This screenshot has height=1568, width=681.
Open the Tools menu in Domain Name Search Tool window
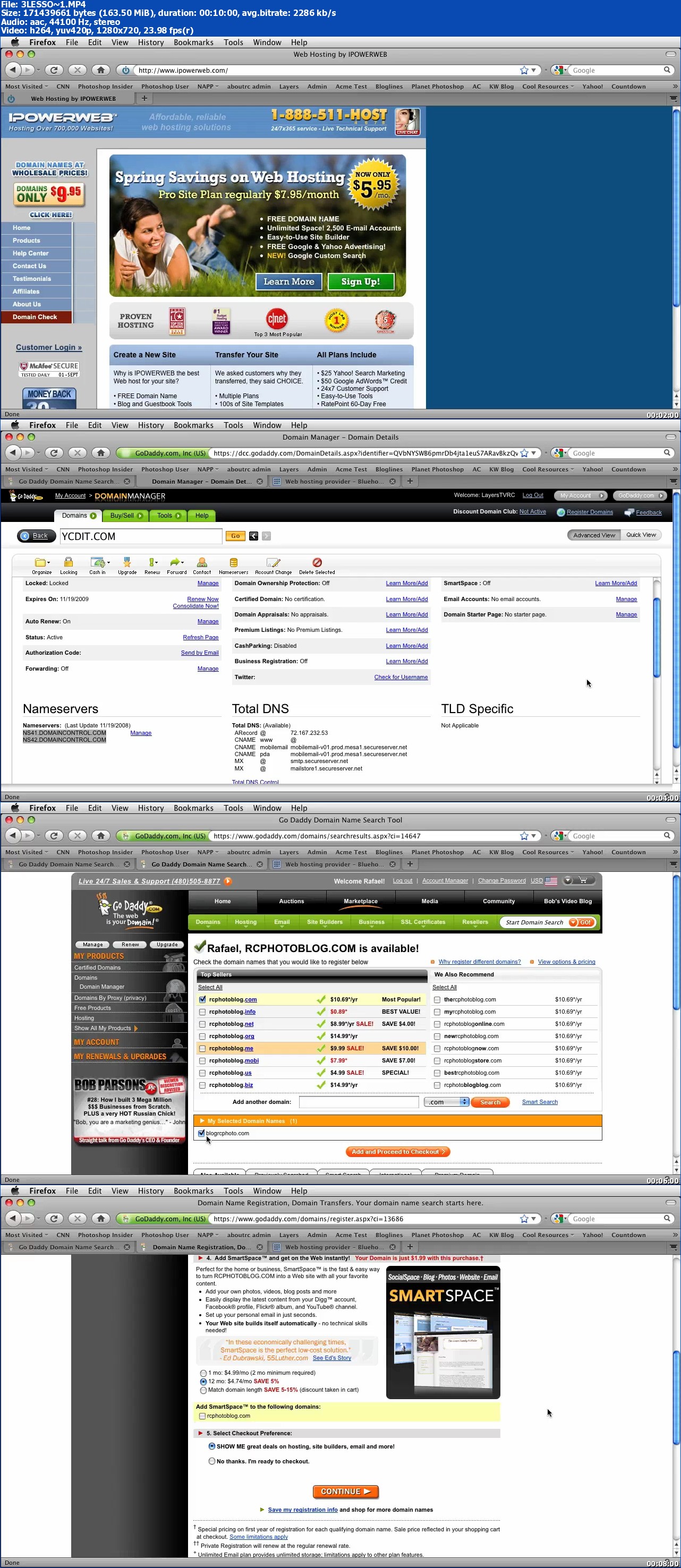[233, 808]
